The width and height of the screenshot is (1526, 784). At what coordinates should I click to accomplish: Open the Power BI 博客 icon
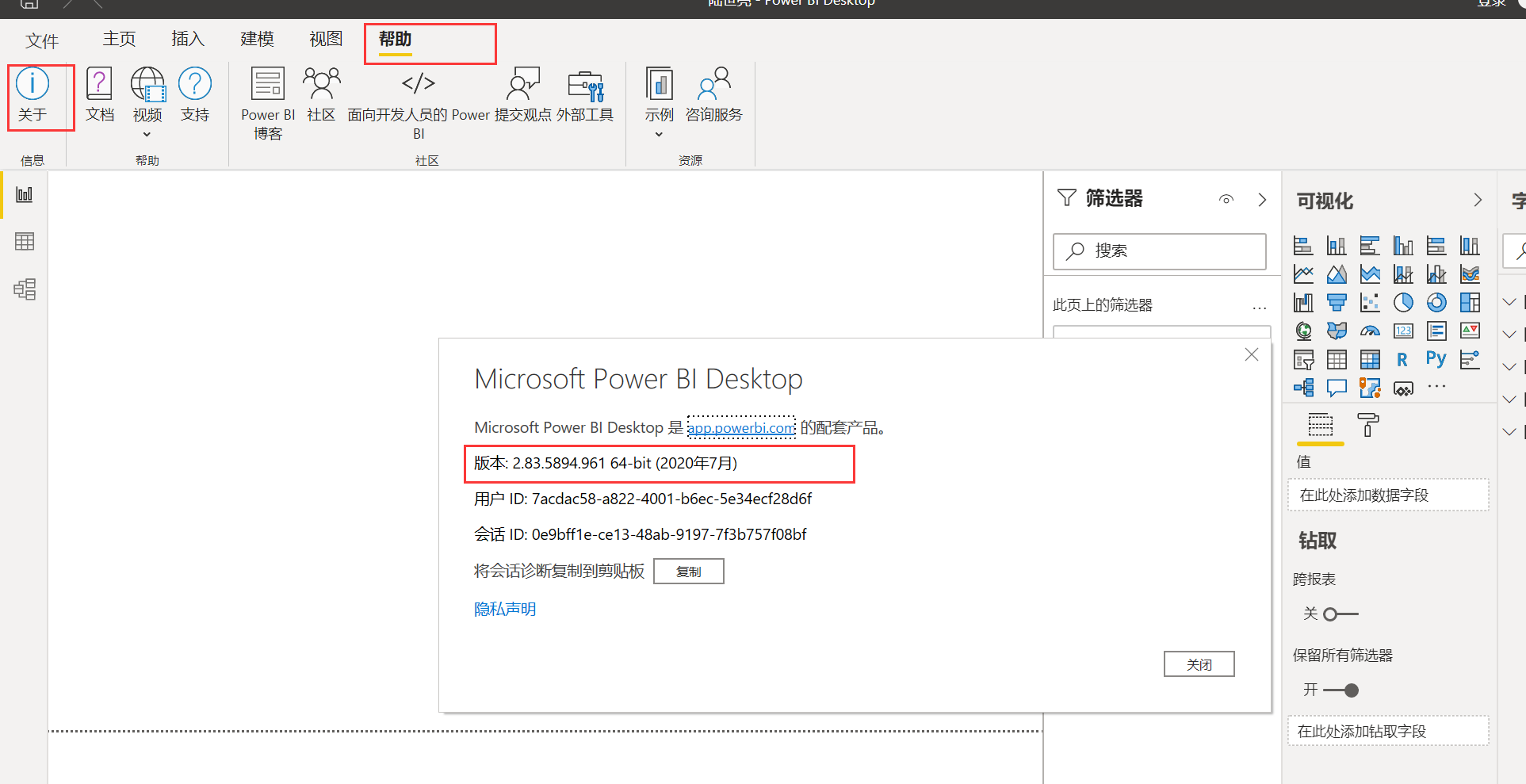[x=268, y=83]
